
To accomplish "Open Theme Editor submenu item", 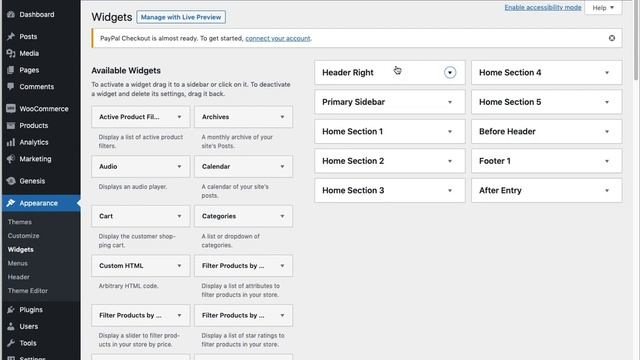I will [x=28, y=291].
